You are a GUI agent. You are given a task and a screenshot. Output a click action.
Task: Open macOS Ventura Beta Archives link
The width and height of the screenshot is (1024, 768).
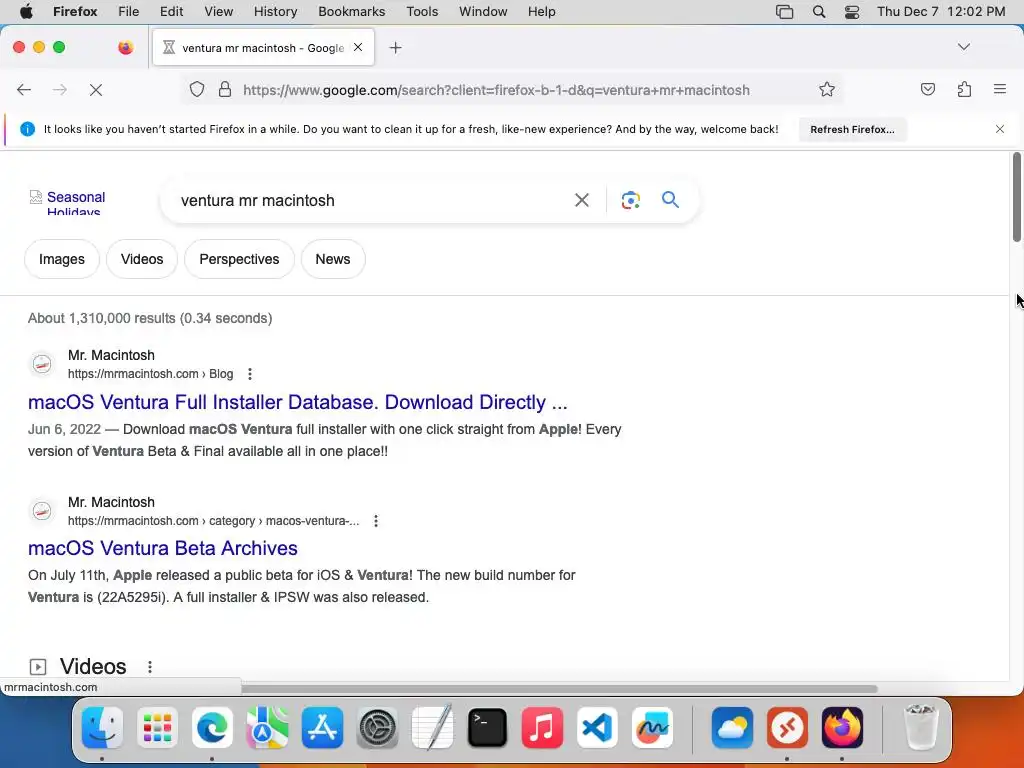point(163,549)
